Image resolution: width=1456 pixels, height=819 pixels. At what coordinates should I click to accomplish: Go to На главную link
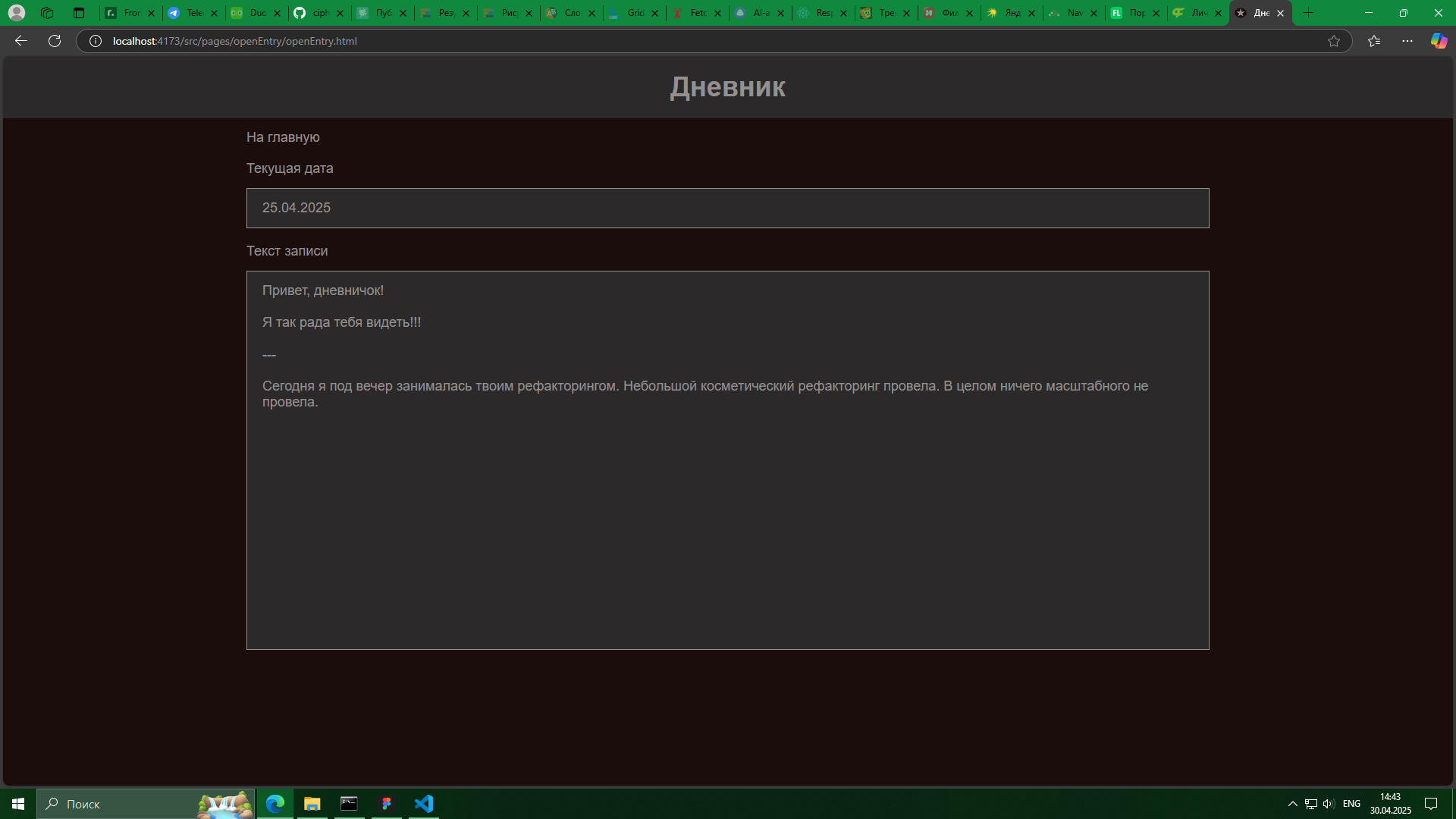click(x=283, y=137)
